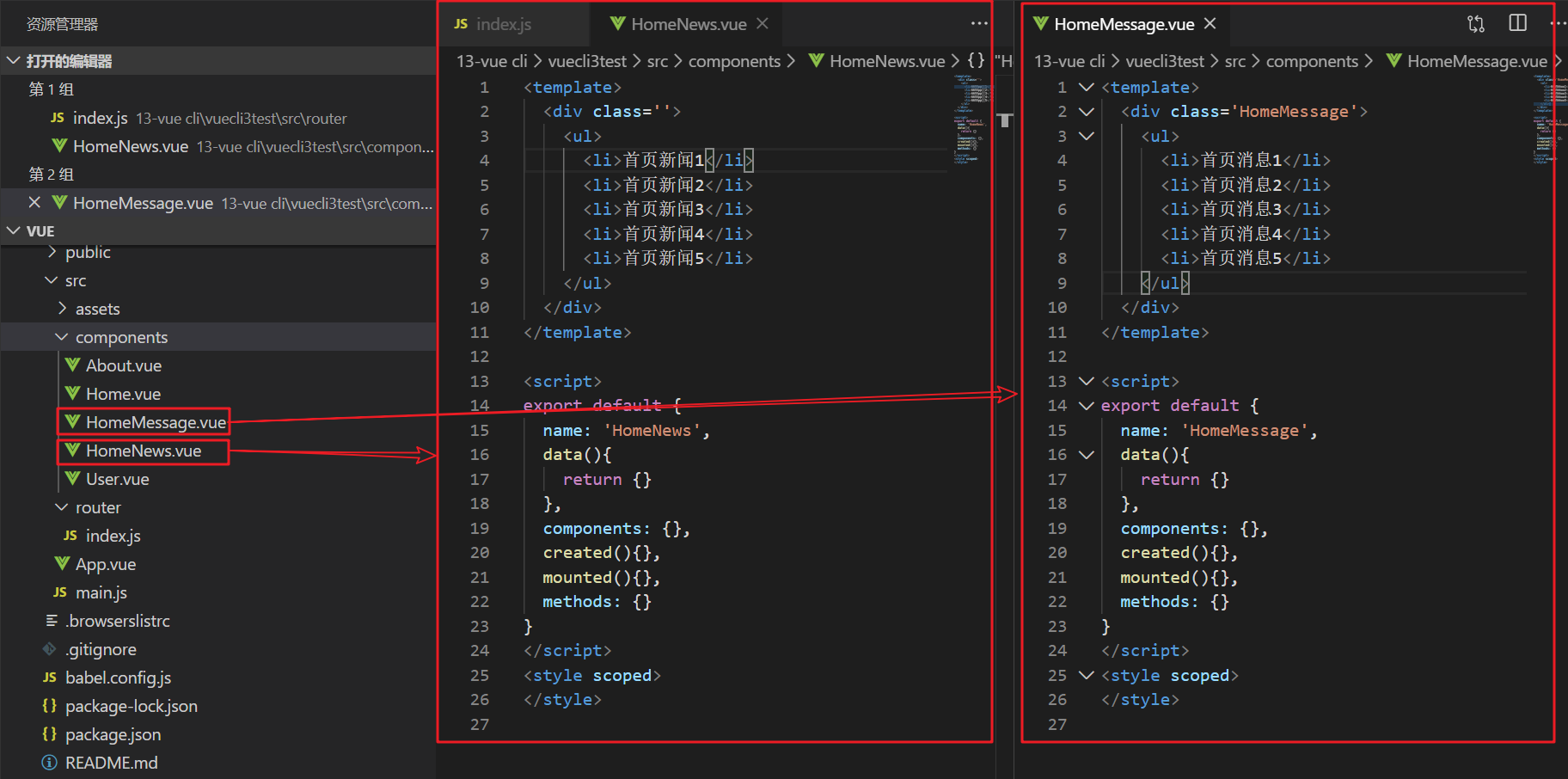The image size is (1568, 779).
Task: Switch to the index.js editor tab
Action: [514, 24]
